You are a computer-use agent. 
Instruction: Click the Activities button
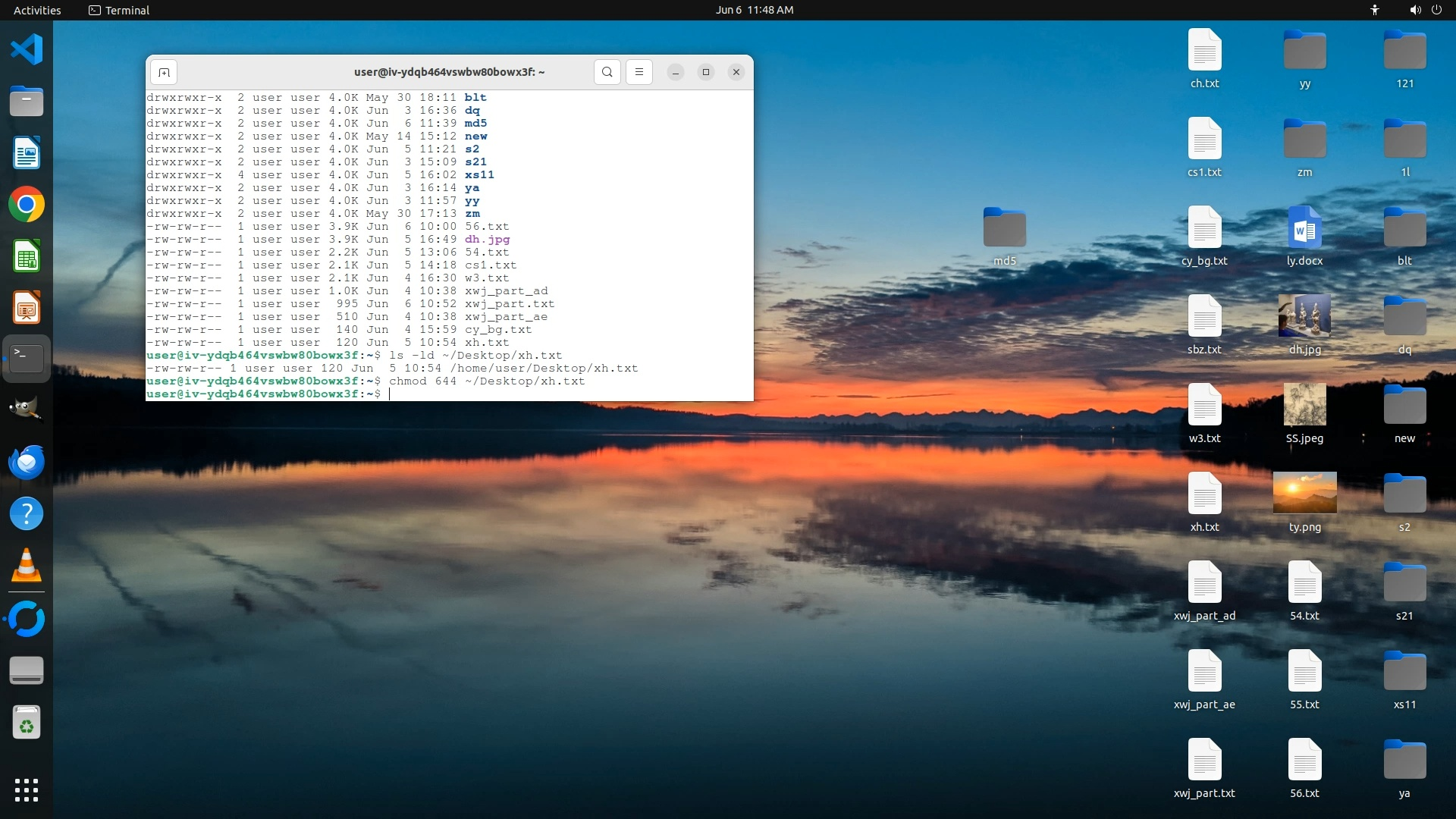click(37, 10)
